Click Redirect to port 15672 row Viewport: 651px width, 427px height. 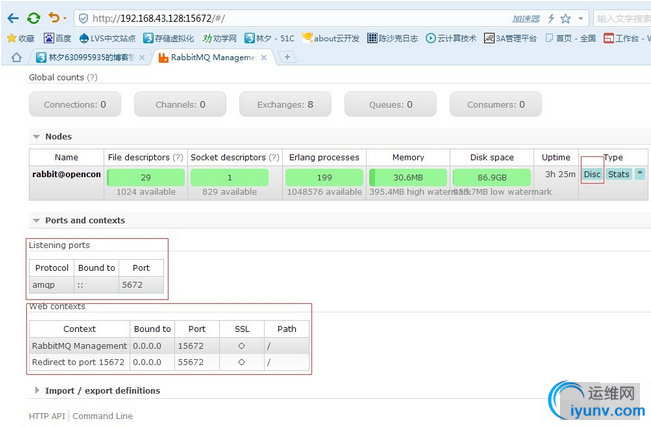(169, 362)
